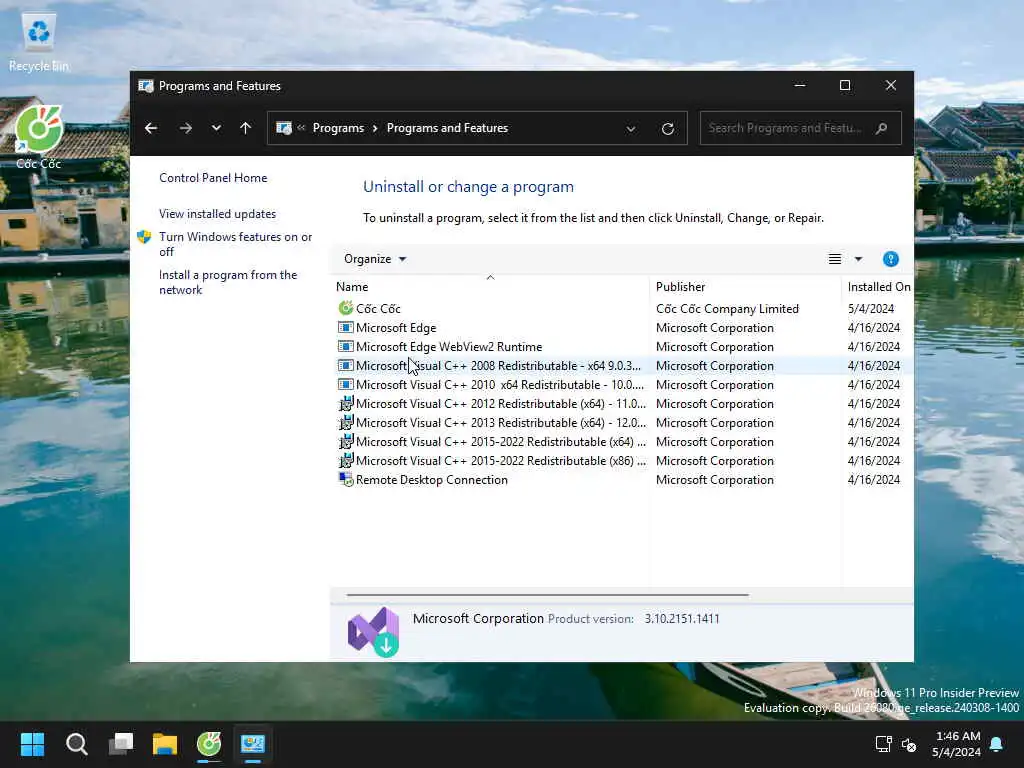
Task: Select Visual C++ 2015-2022 (x64) icon
Action: [345, 441]
